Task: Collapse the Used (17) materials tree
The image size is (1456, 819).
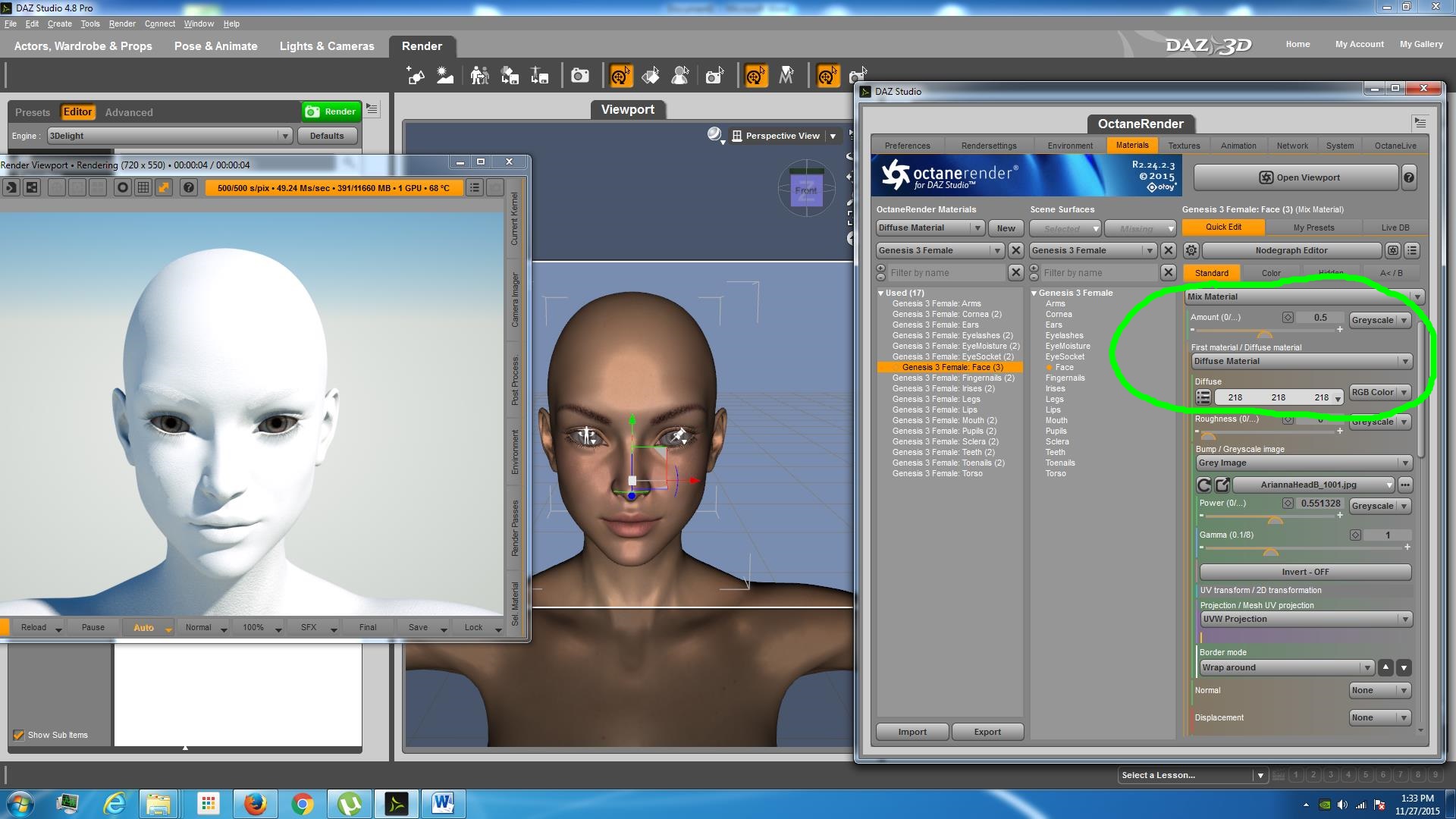Action: tap(881, 293)
